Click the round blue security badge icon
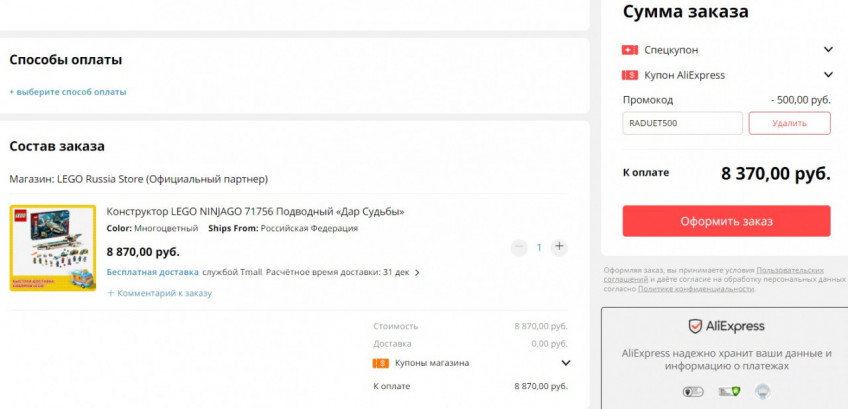This screenshot has height=409, width=848. (x=763, y=391)
